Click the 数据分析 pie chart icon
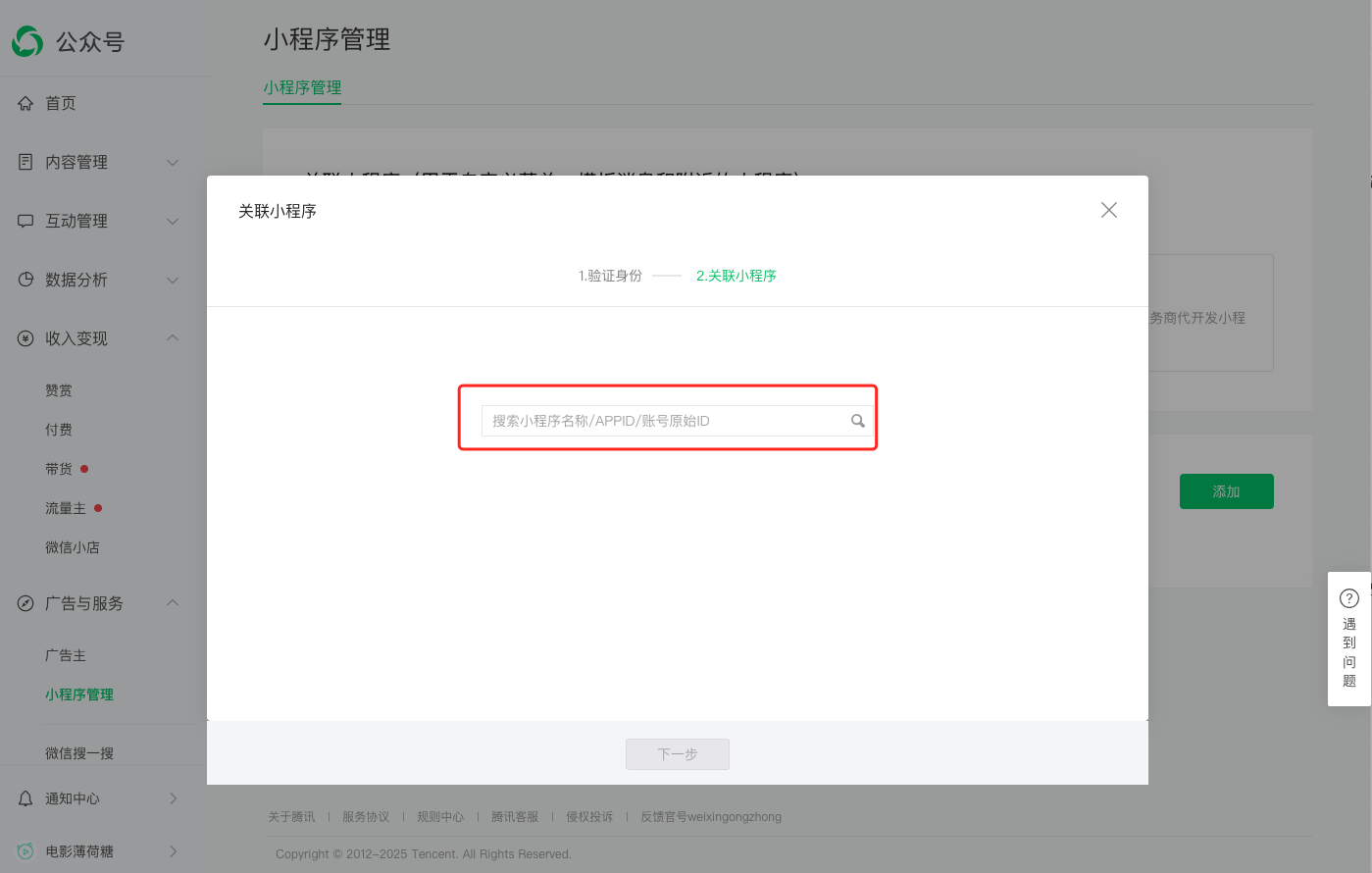This screenshot has height=873, width=1372. [x=25, y=280]
